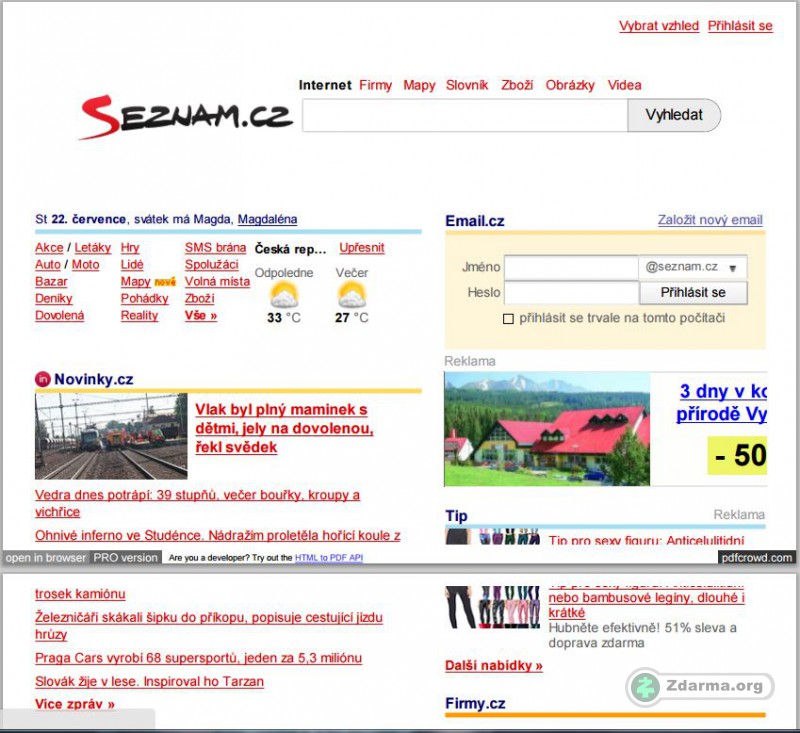
Task: Click the PRO version footer link
Action: (126, 558)
